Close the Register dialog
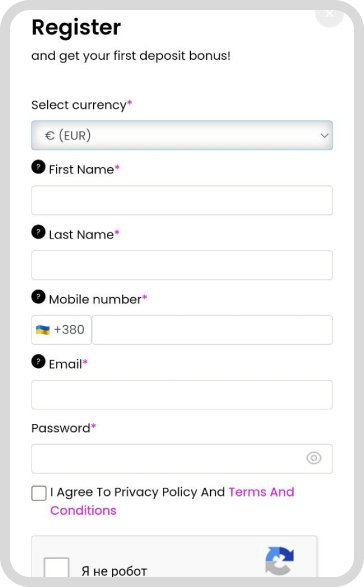 [x=330, y=14]
